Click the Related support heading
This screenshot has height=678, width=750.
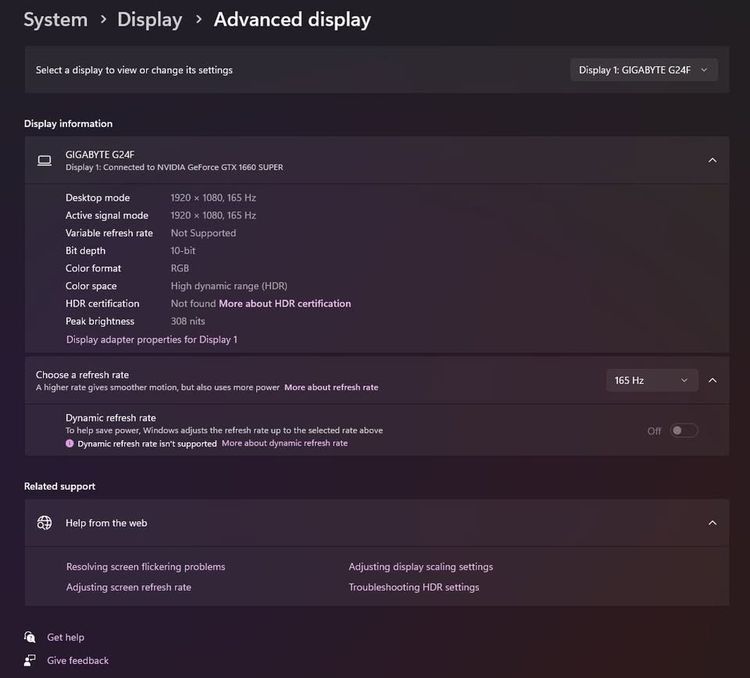coord(60,487)
